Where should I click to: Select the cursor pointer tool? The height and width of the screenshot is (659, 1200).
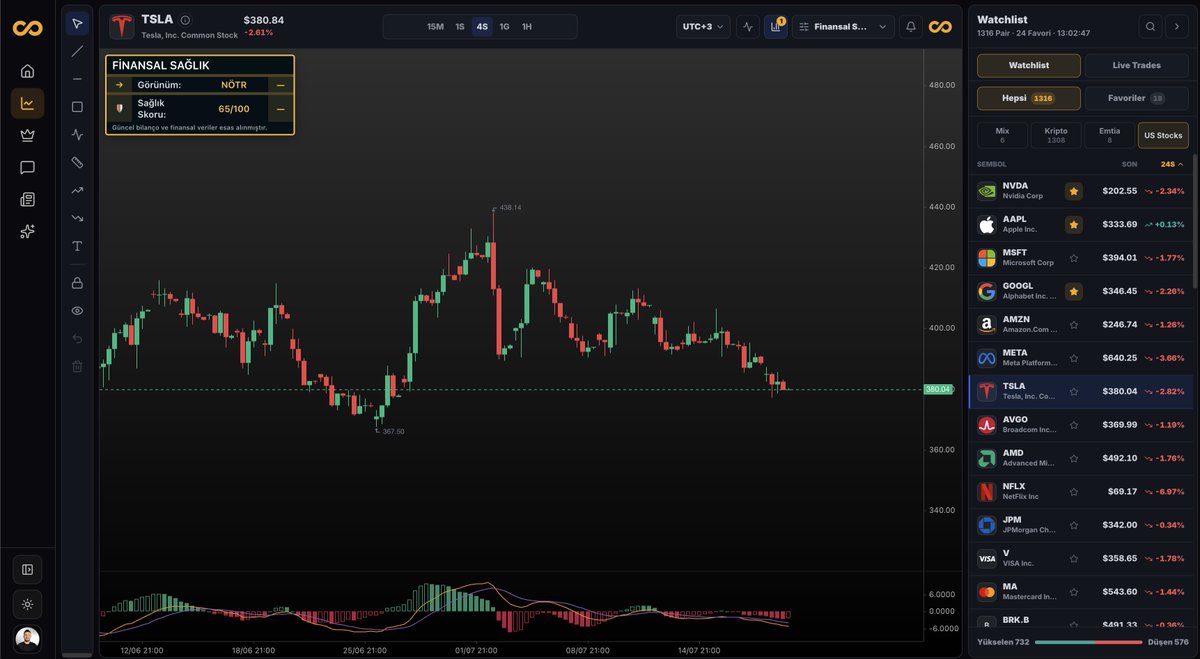[77, 23]
